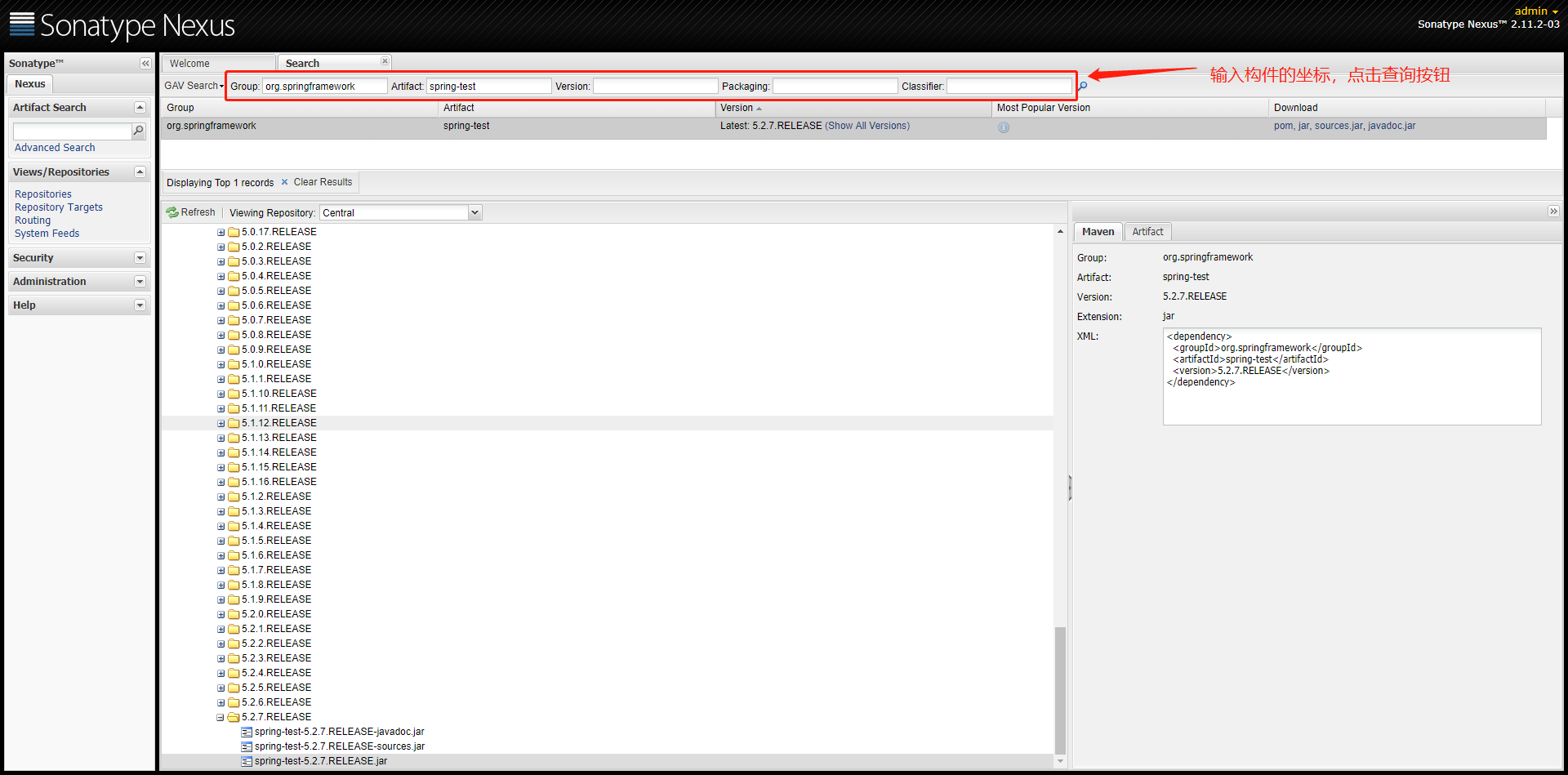Click the sidebar Artifact Search text box
The image size is (1568, 775).
[x=73, y=131]
